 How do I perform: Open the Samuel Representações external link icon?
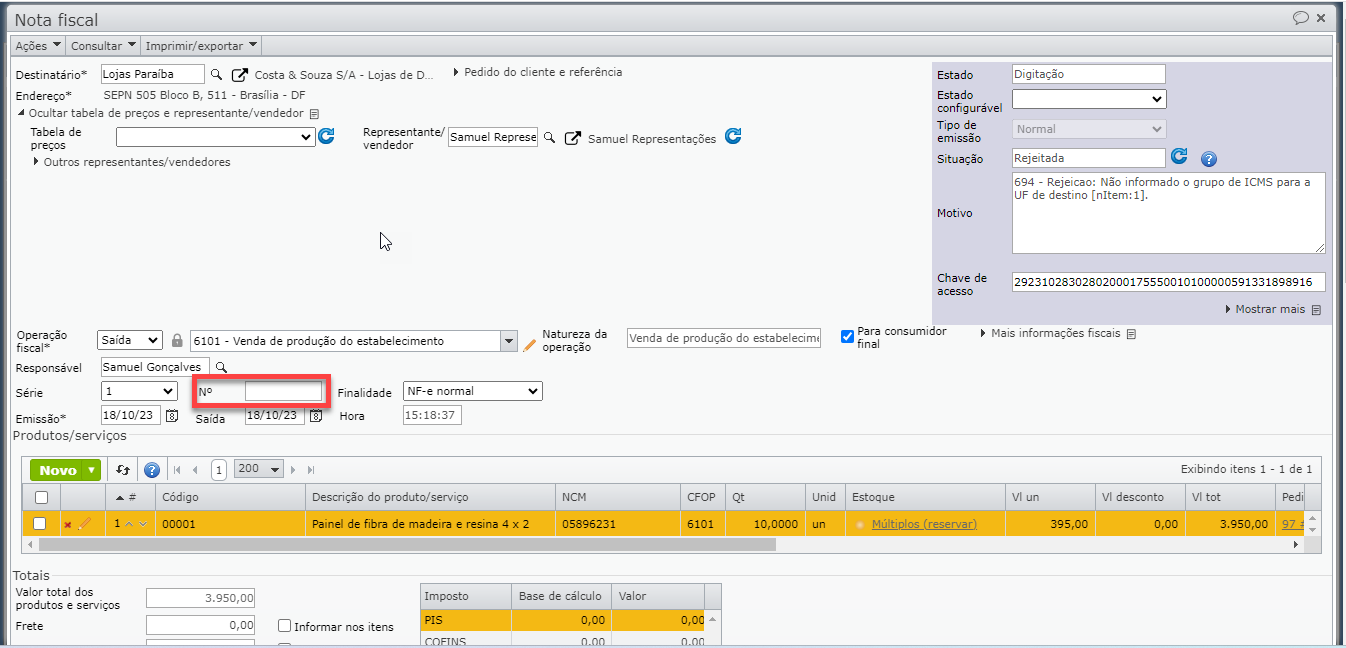(572, 138)
